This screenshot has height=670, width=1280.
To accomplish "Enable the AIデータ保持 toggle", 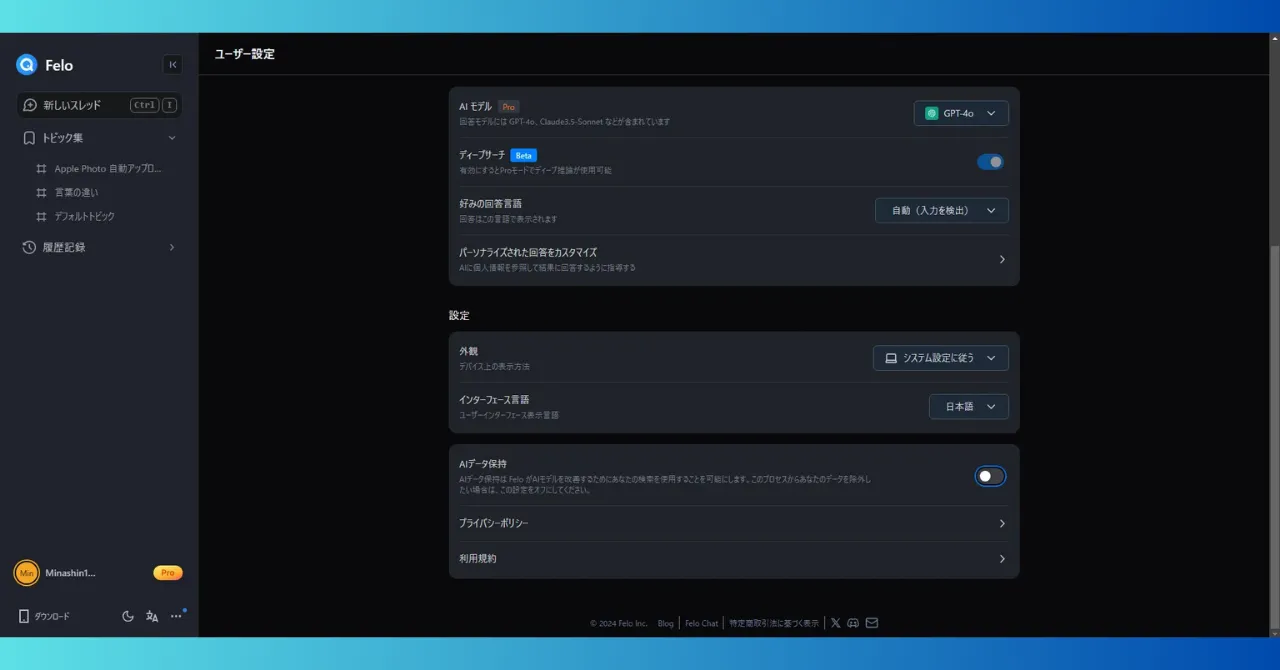I will (990, 476).
